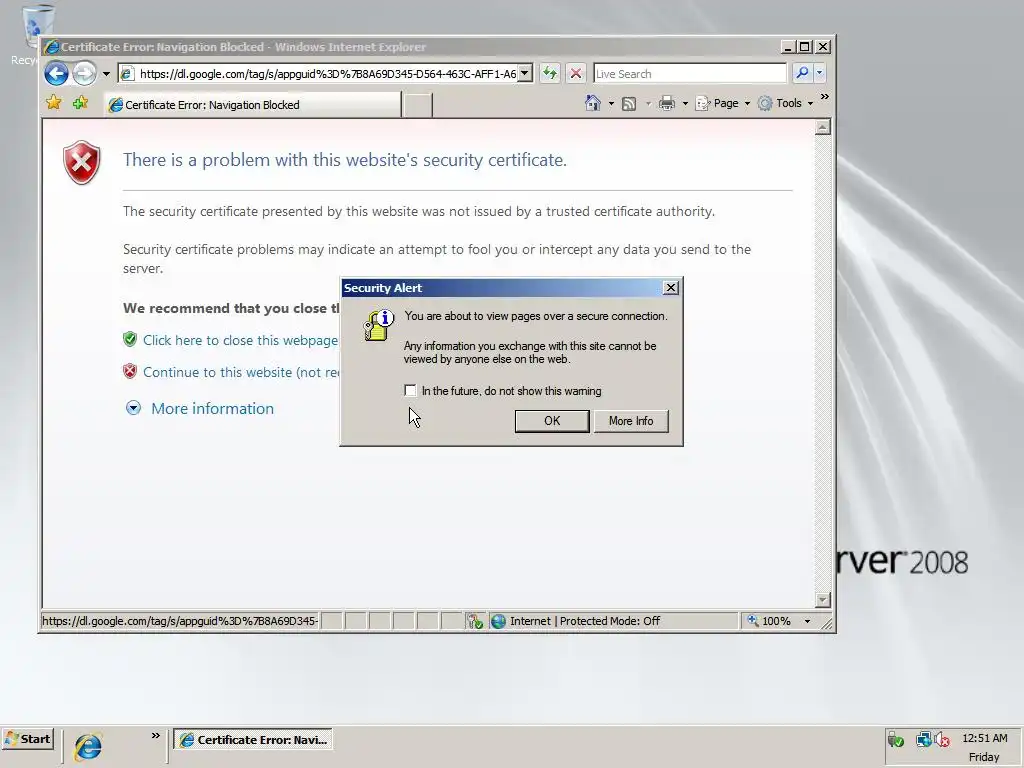1024x768 pixels.
Task: Click the Home icon in toolbar
Action: [x=593, y=103]
